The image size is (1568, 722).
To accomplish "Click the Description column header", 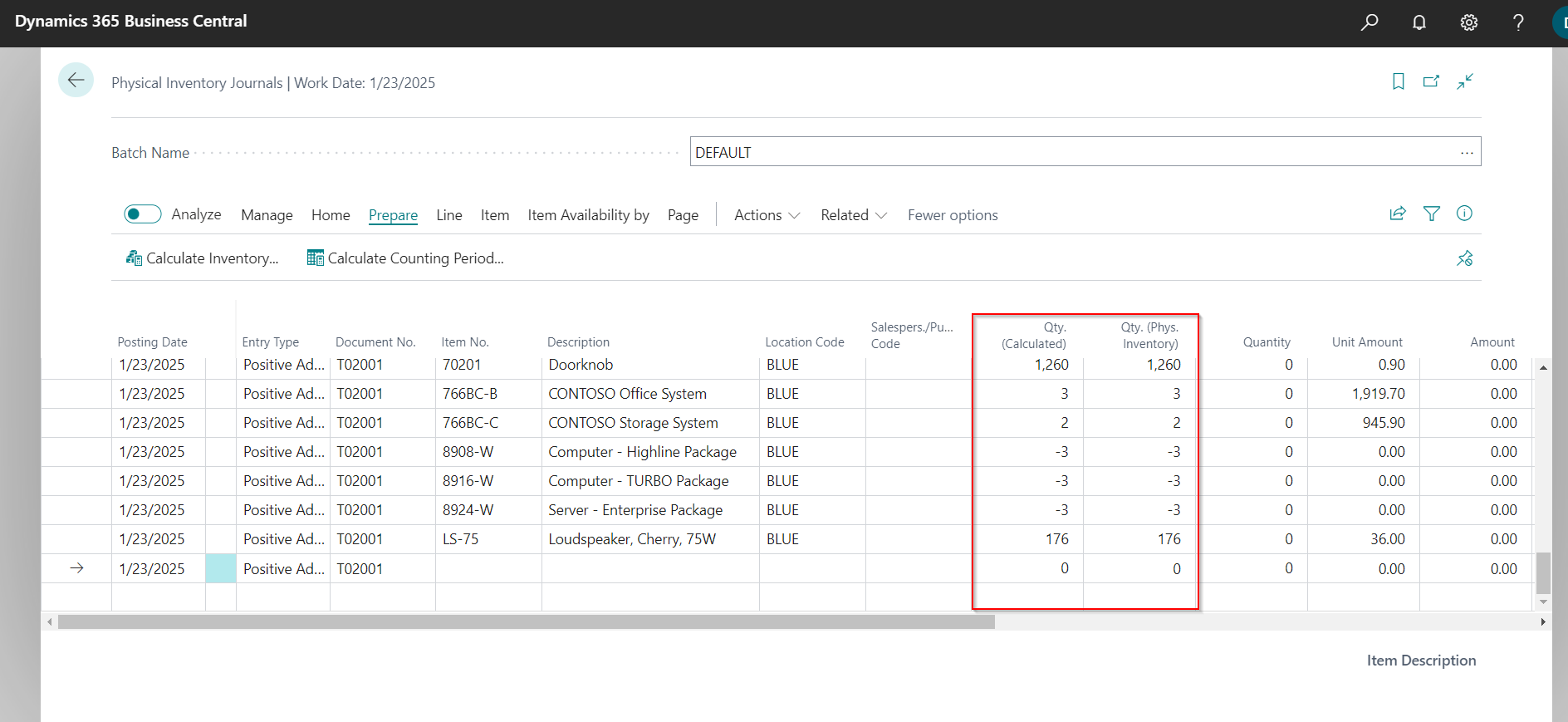I will (x=578, y=342).
